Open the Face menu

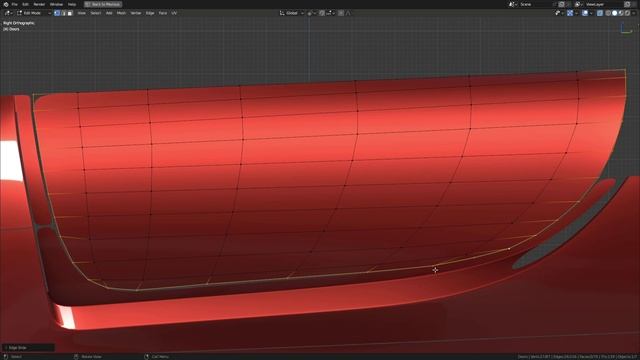tap(162, 13)
